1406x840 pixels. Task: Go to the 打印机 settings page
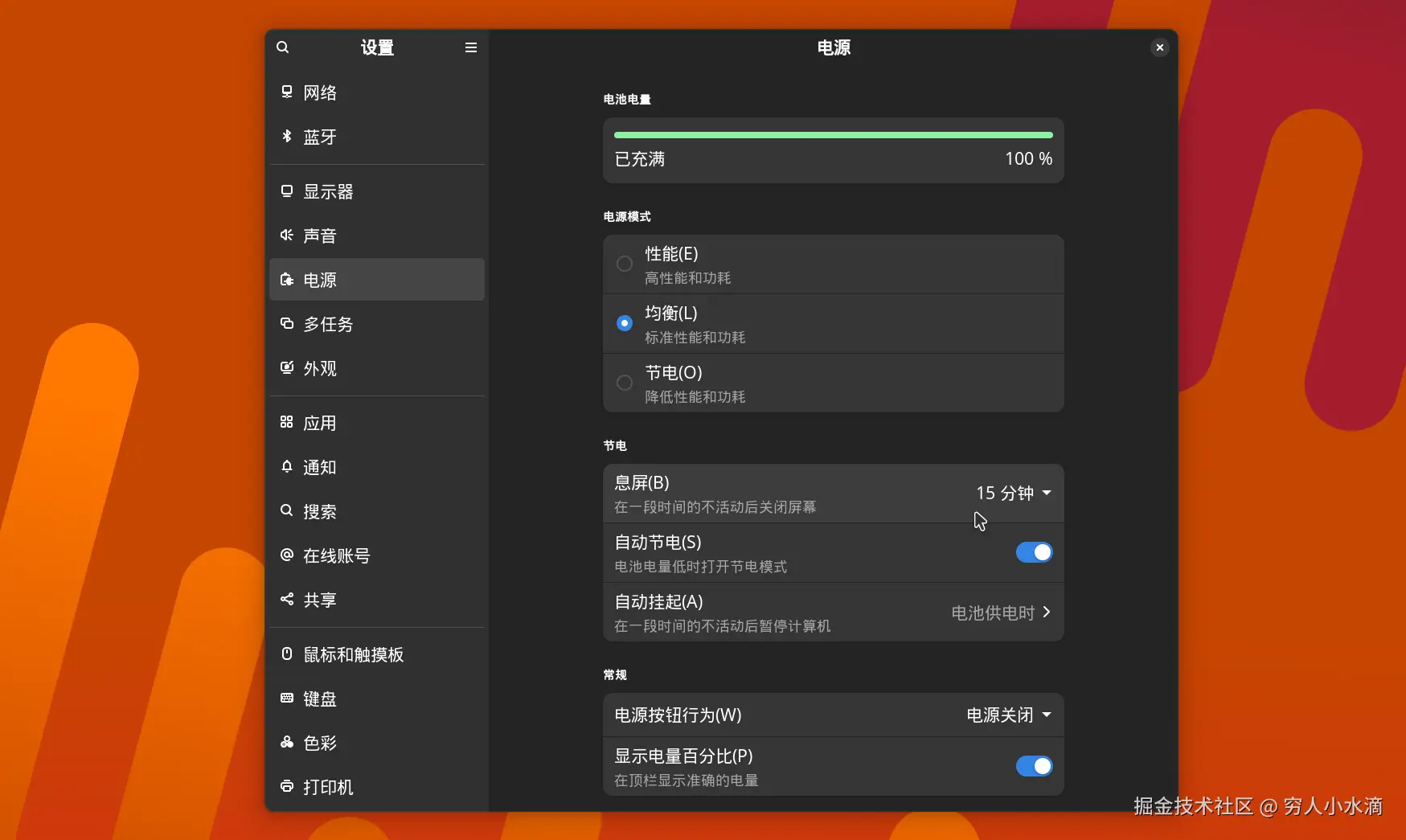tap(377, 787)
